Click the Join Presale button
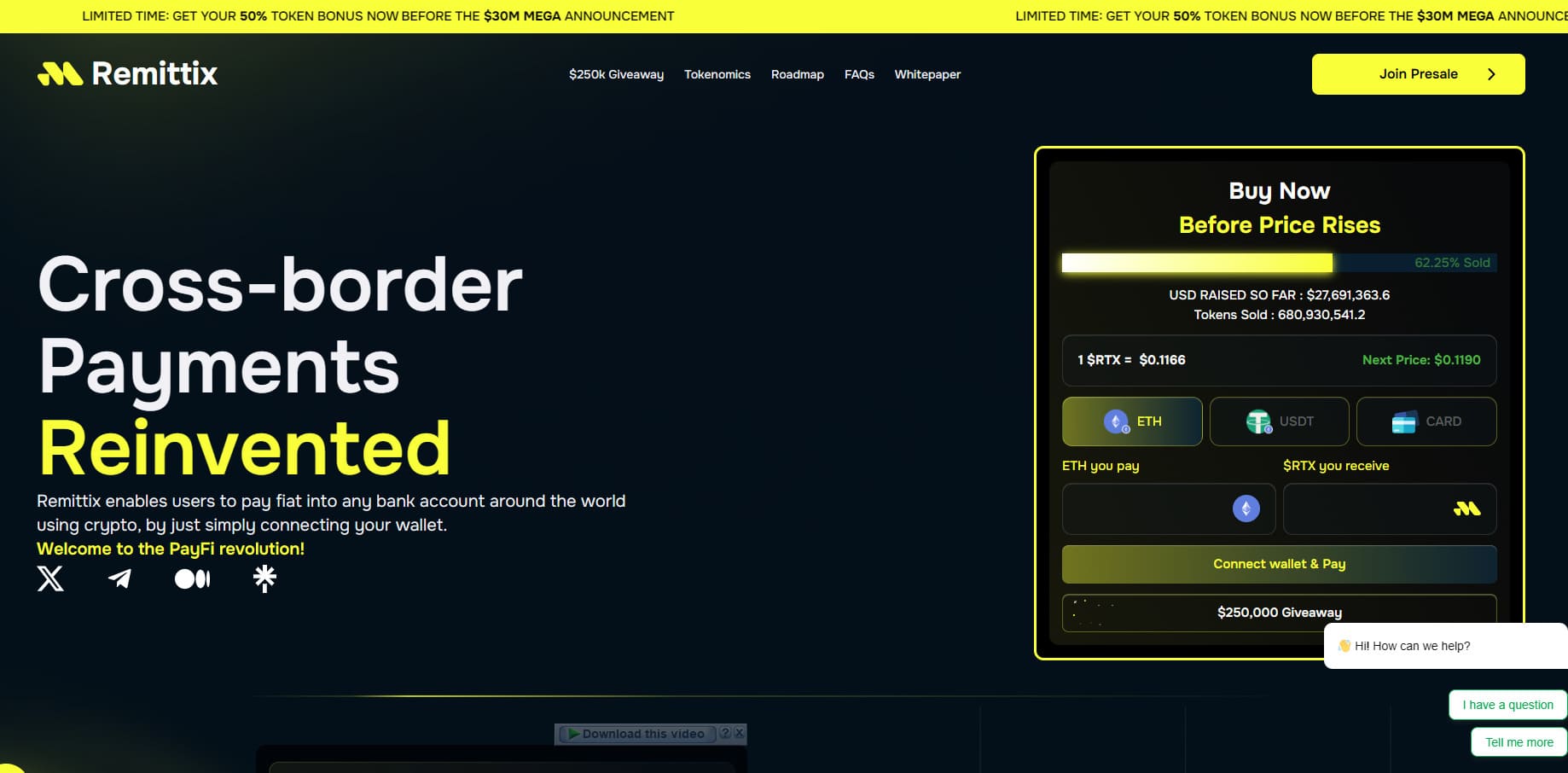Screen dimensions: 1568x773 (1418, 74)
